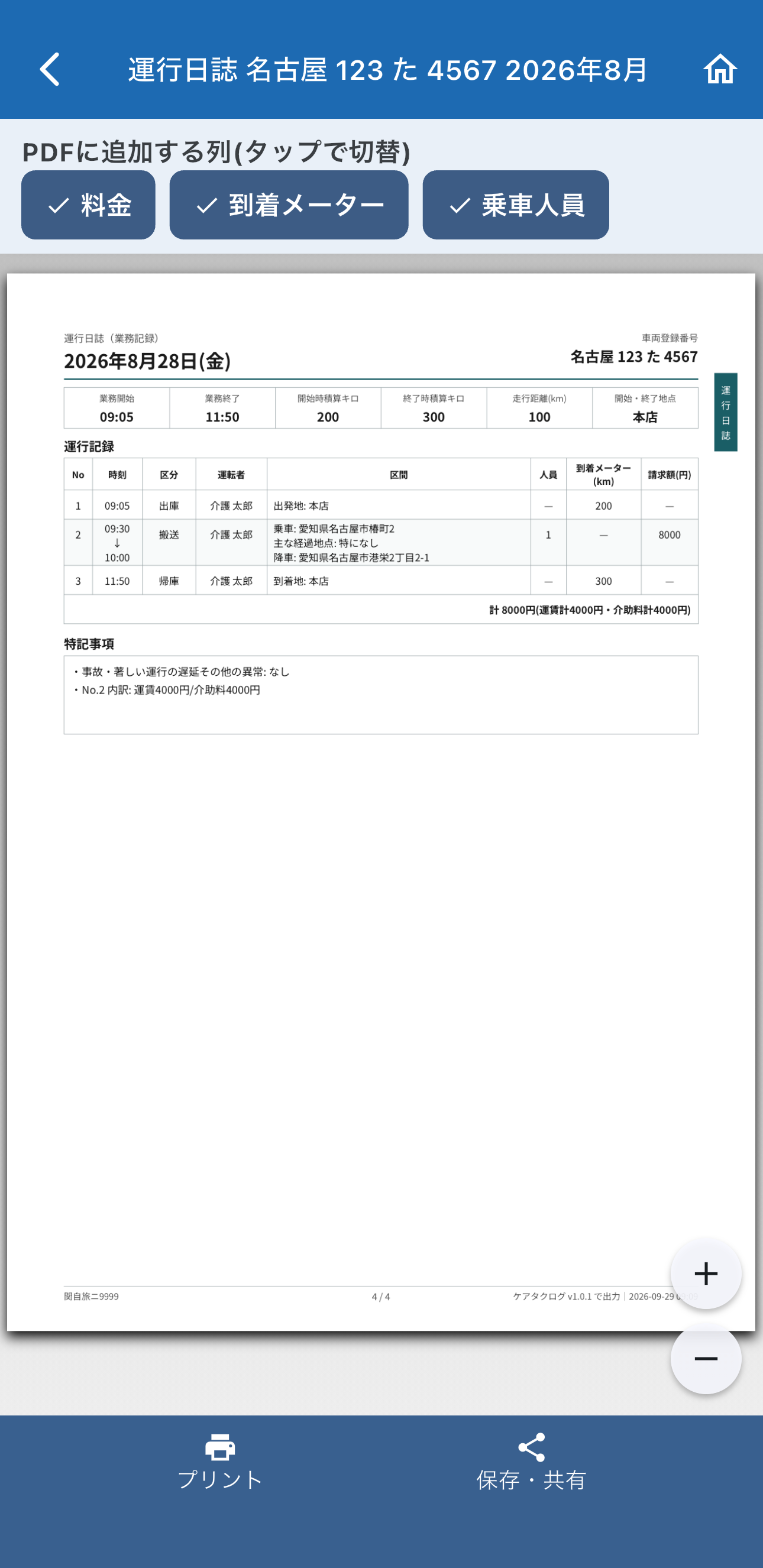Click 走行距離 value 100

tap(539, 417)
